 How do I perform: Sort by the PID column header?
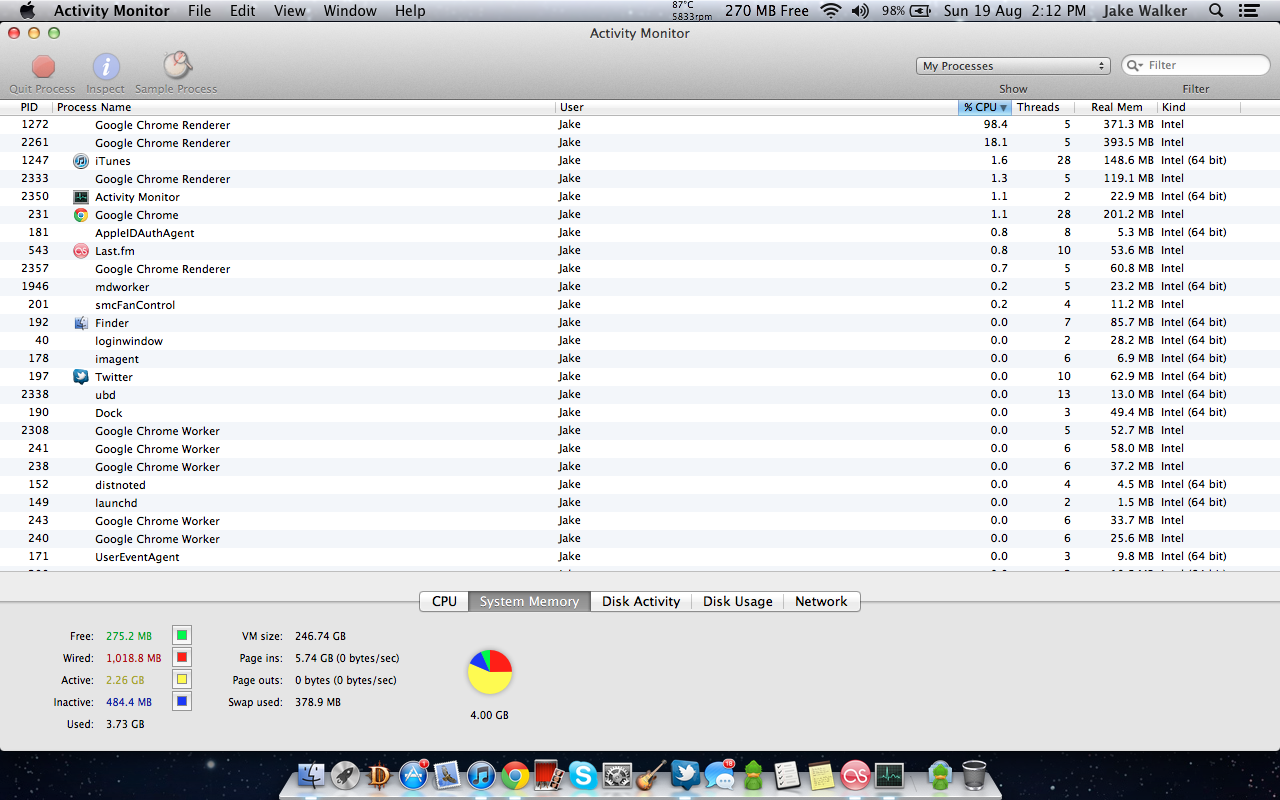29,107
